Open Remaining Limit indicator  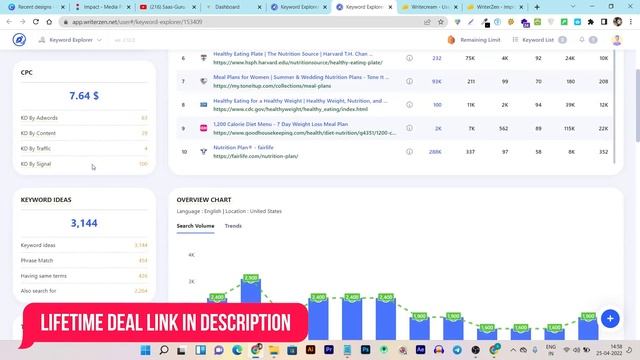474,40
